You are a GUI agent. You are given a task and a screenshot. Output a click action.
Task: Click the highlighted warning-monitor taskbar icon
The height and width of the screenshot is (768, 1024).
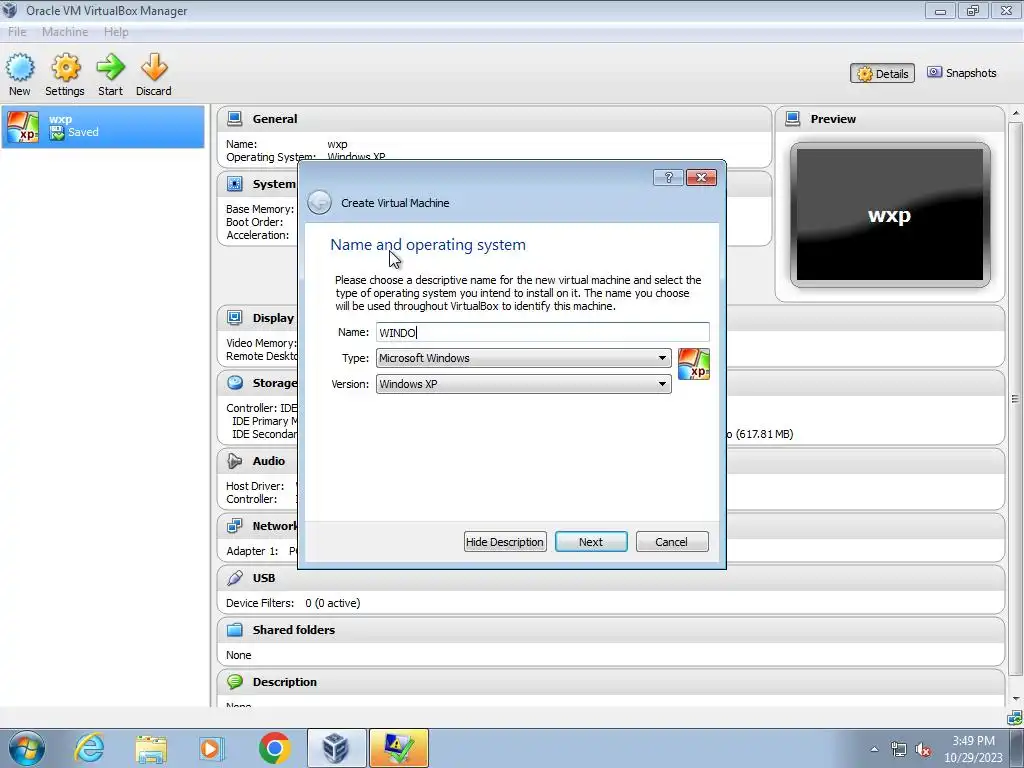pyautogui.click(x=398, y=748)
